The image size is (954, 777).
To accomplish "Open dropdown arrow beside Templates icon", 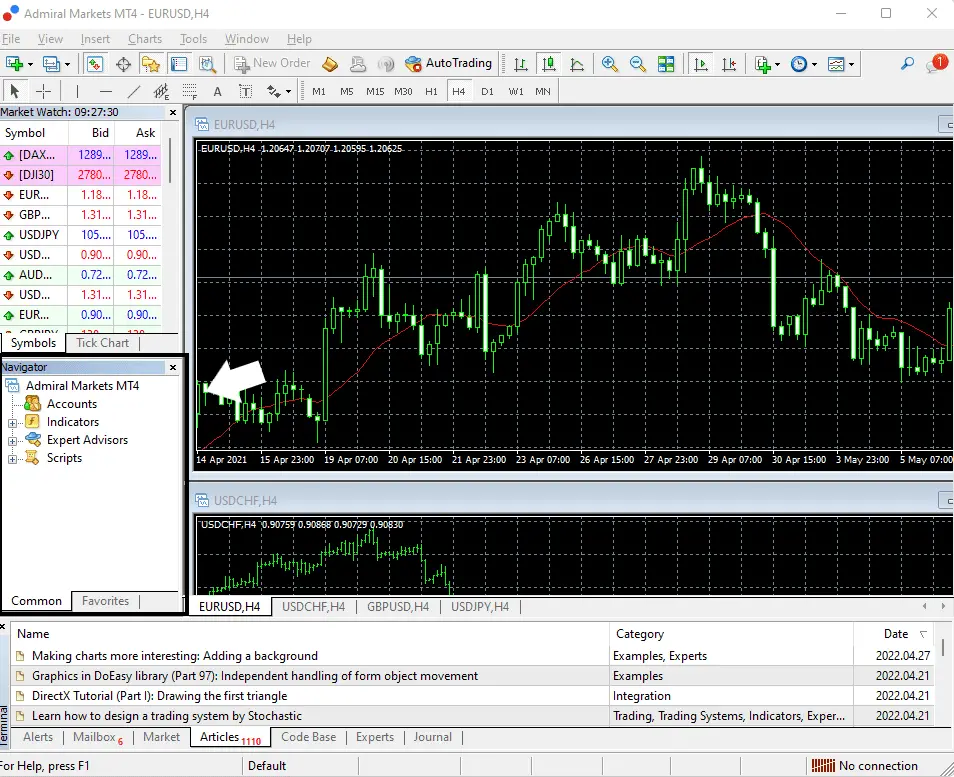I will tap(851, 64).
